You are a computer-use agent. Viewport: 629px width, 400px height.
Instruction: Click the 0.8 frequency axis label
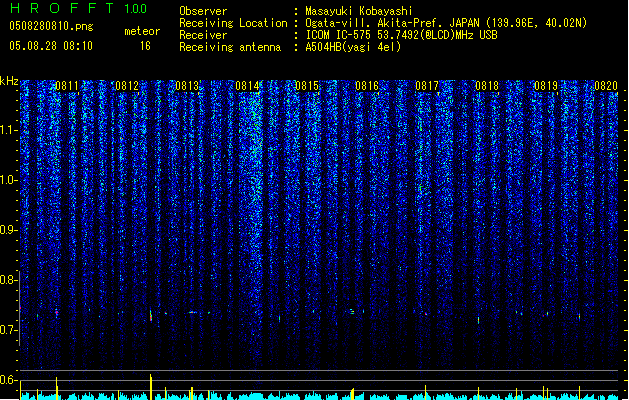pos(8,280)
